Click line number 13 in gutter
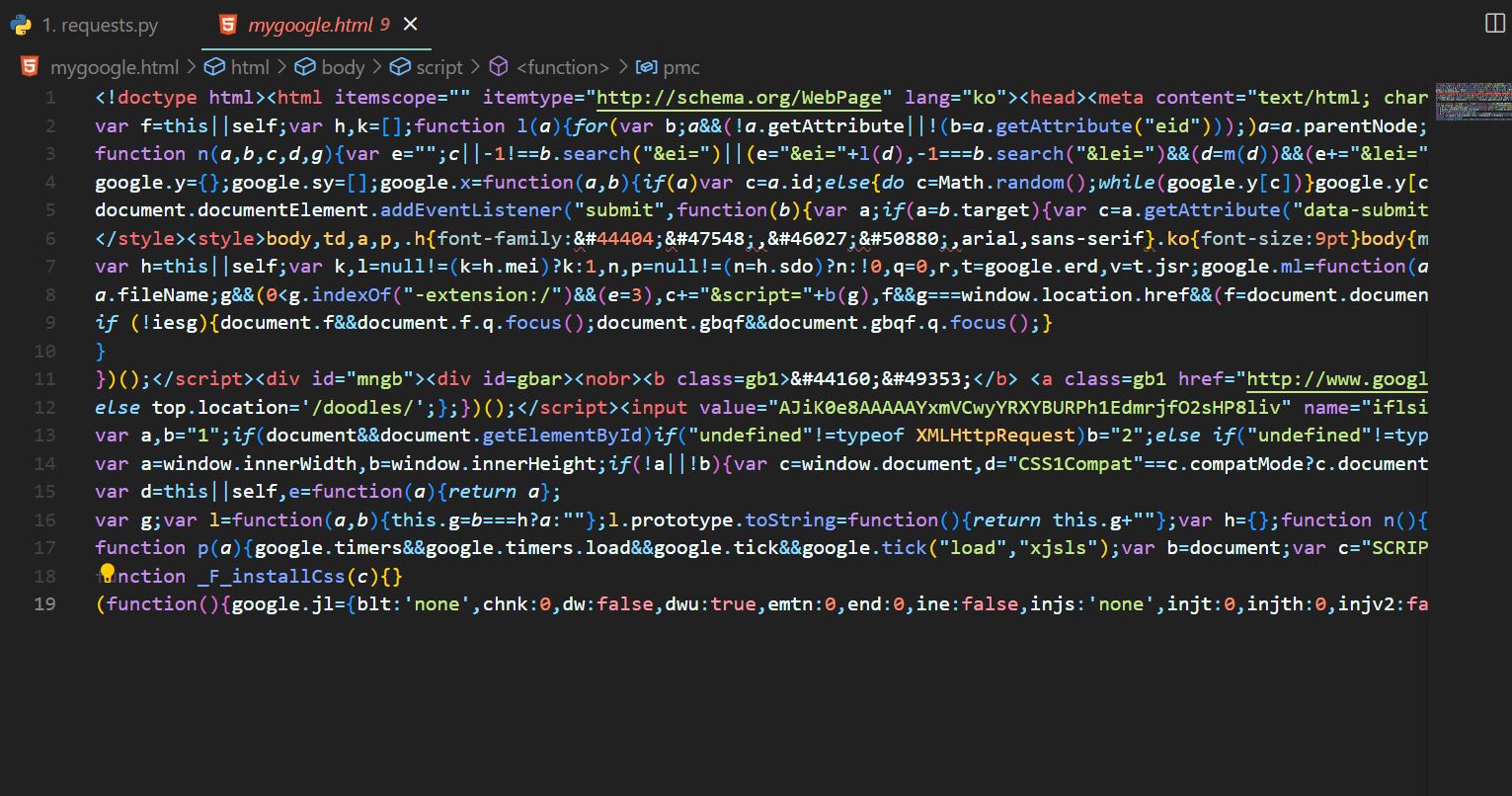Viewport: 1512px width, 796px height. [x=44, y=436]
